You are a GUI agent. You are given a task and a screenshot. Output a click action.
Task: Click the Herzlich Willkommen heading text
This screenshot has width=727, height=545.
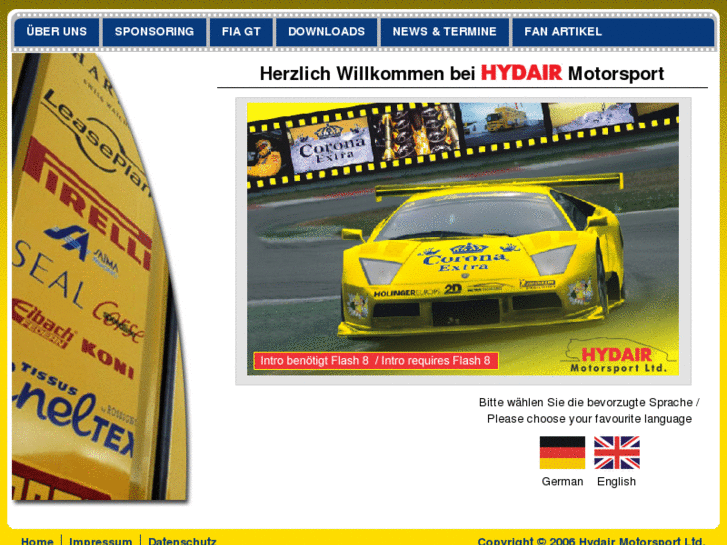462,73
